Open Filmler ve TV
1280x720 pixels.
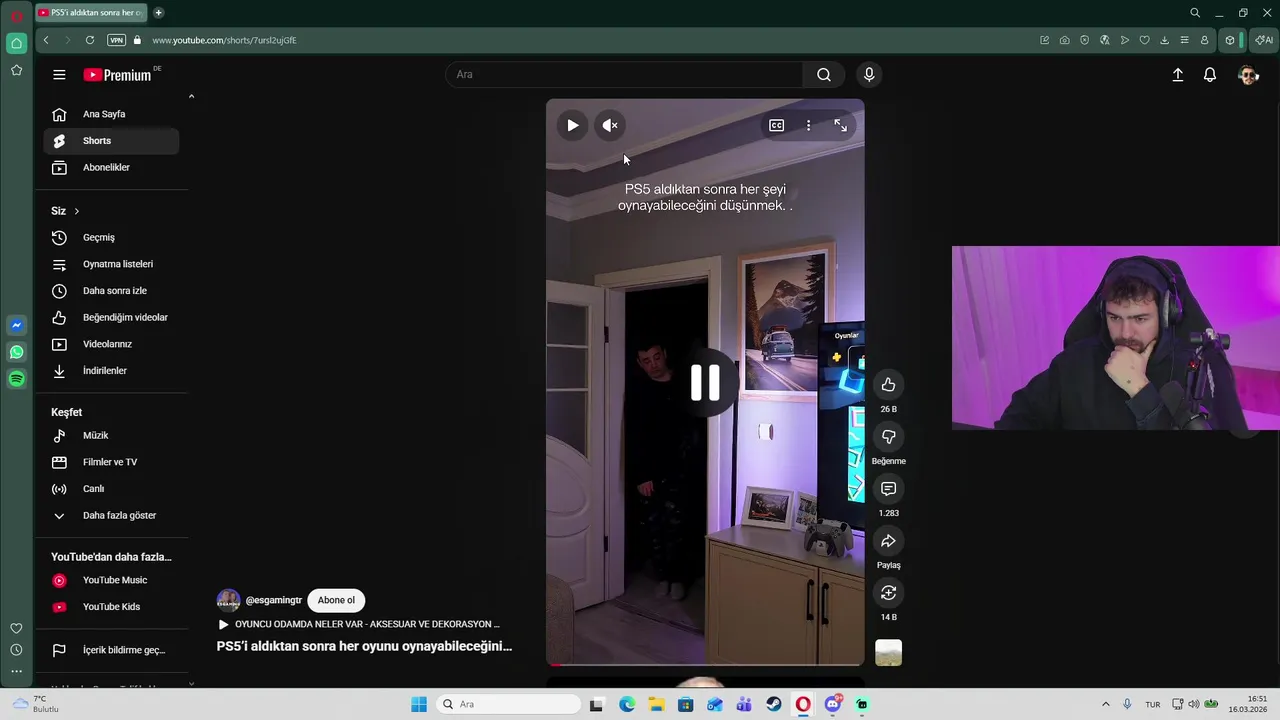pyautogui.click(x=112, y=462)
